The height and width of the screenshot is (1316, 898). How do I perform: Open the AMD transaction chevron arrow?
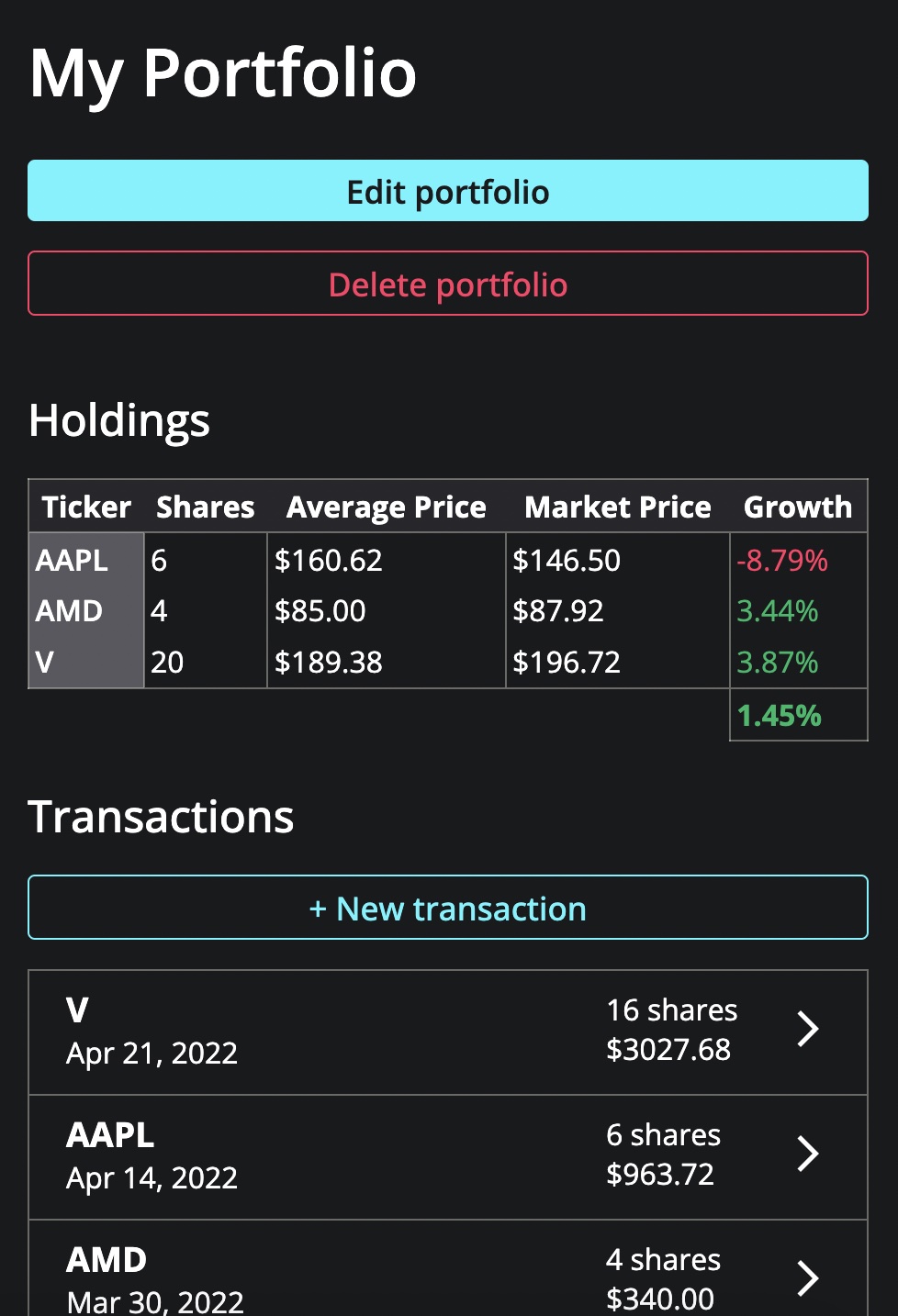click(807, 1277)
